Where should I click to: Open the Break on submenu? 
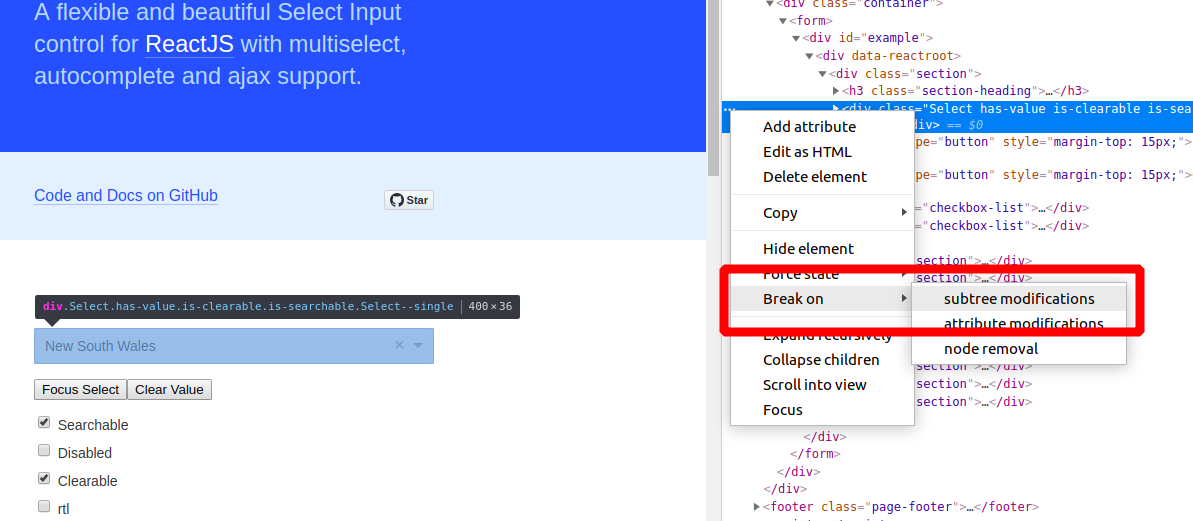(x=822, y=299)
